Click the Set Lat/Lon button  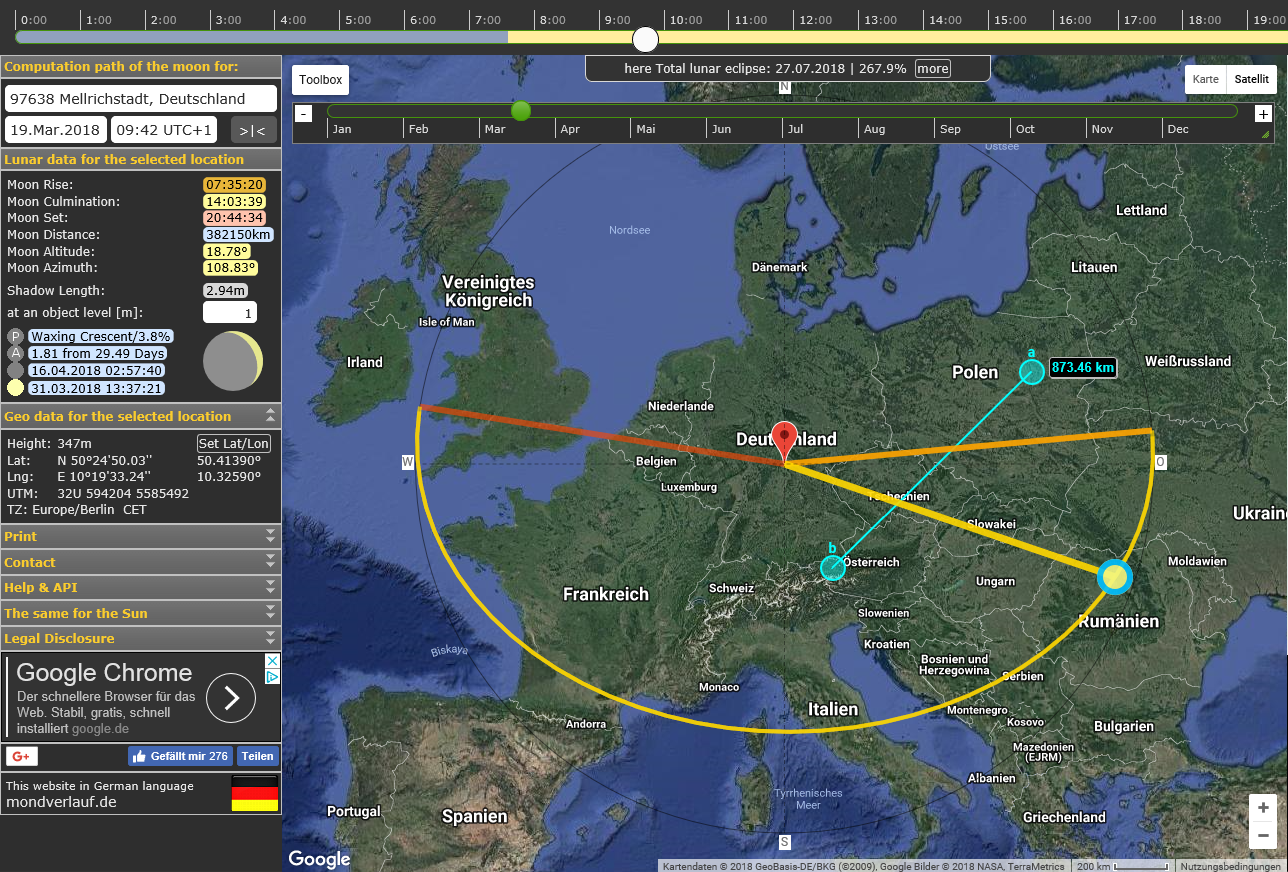234,444
